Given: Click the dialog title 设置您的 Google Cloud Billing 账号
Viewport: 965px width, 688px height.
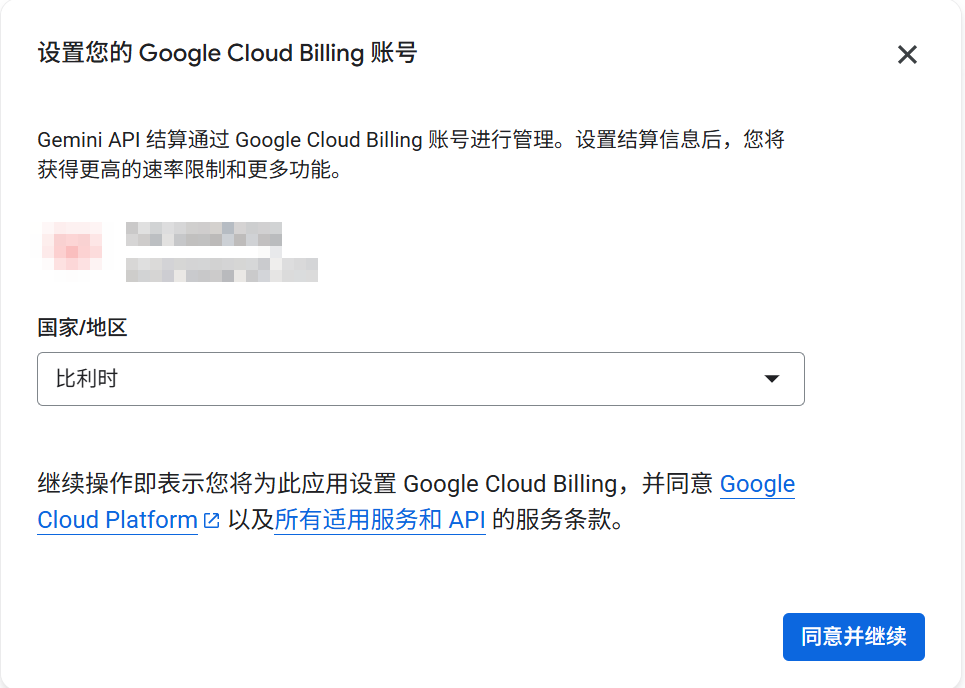Looking at the screenshot, I should [x=228, y=53].
